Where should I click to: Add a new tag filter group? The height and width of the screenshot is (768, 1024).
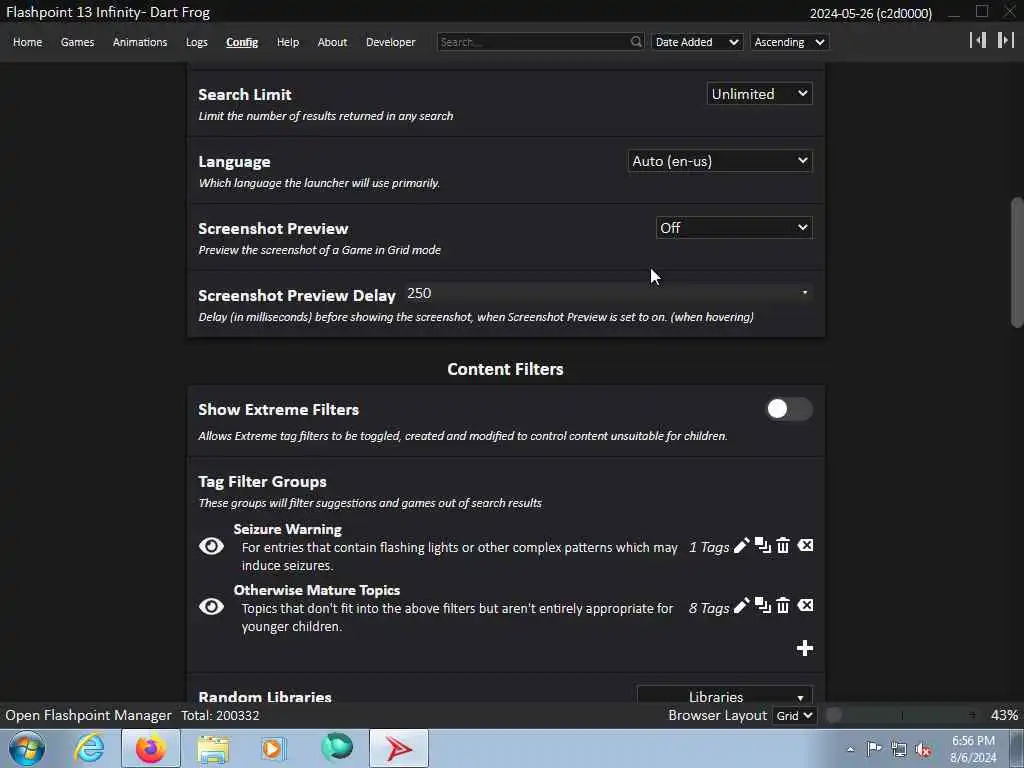coord(805,648)
